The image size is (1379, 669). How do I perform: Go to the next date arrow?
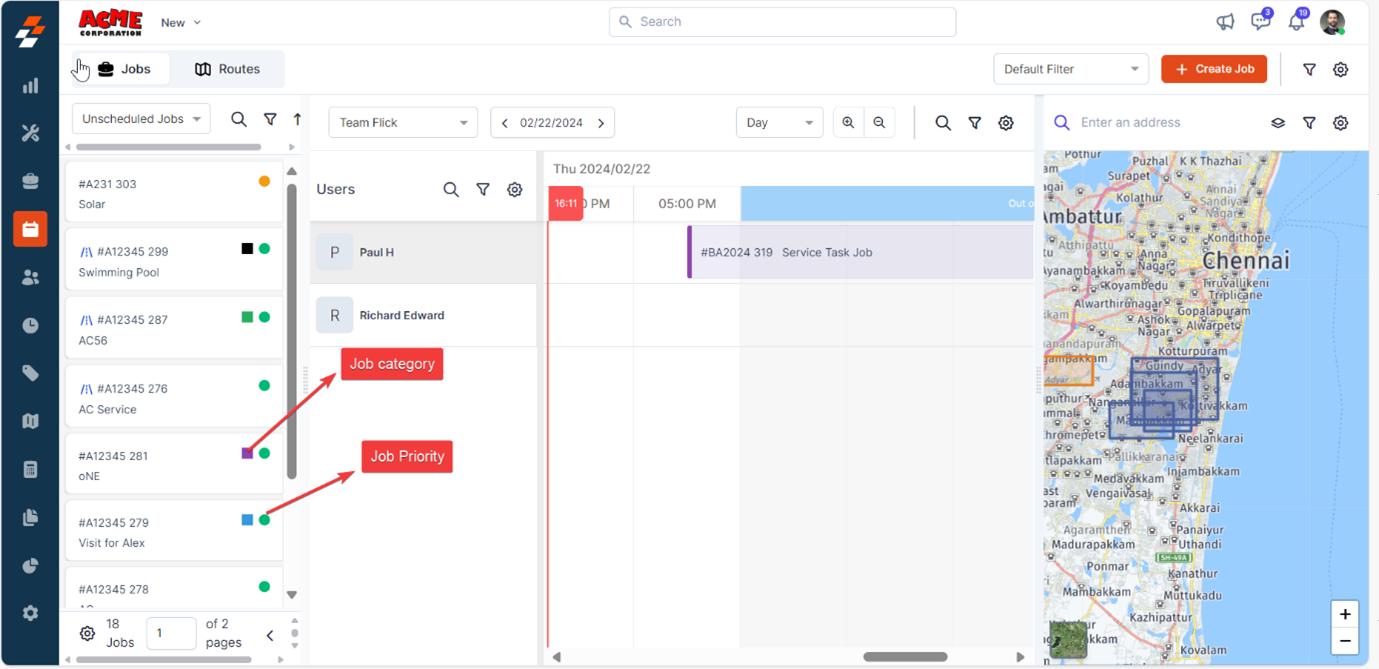601,123
